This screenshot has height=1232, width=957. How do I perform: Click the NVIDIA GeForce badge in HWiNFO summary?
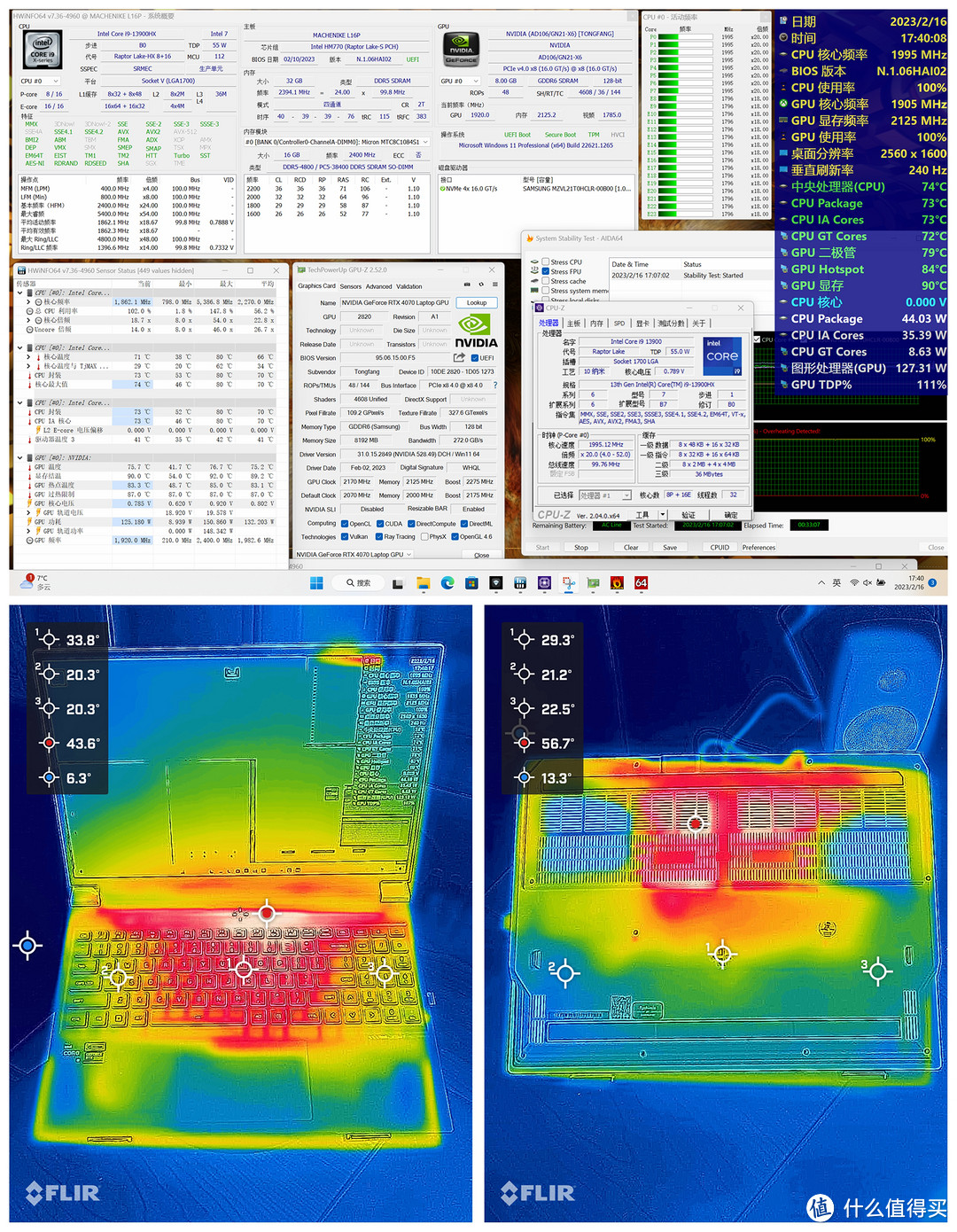coord(461,49)
